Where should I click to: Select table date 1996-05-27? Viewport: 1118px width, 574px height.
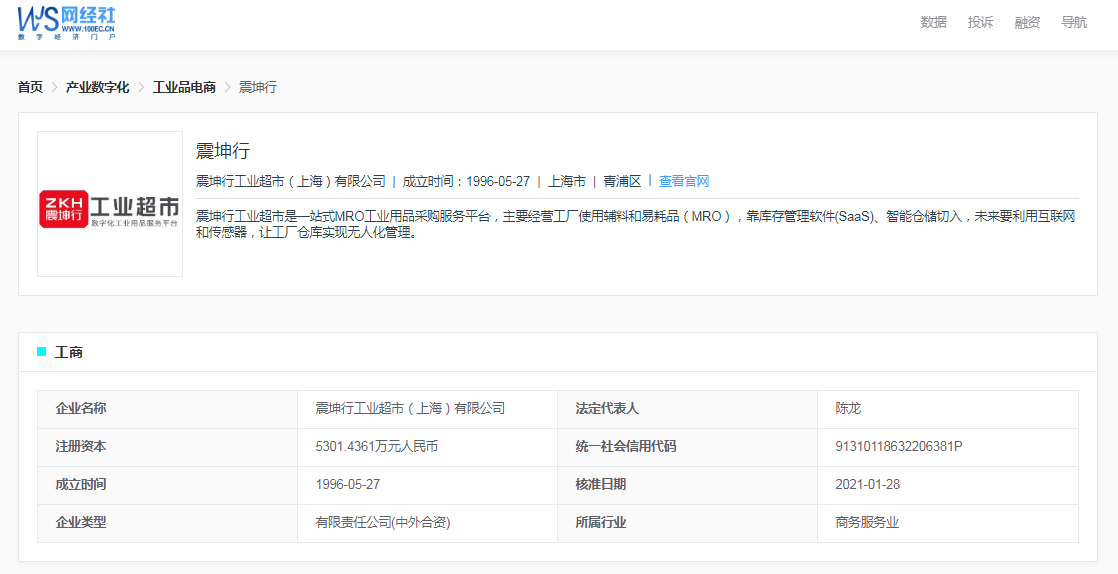(x=347, y=485)
